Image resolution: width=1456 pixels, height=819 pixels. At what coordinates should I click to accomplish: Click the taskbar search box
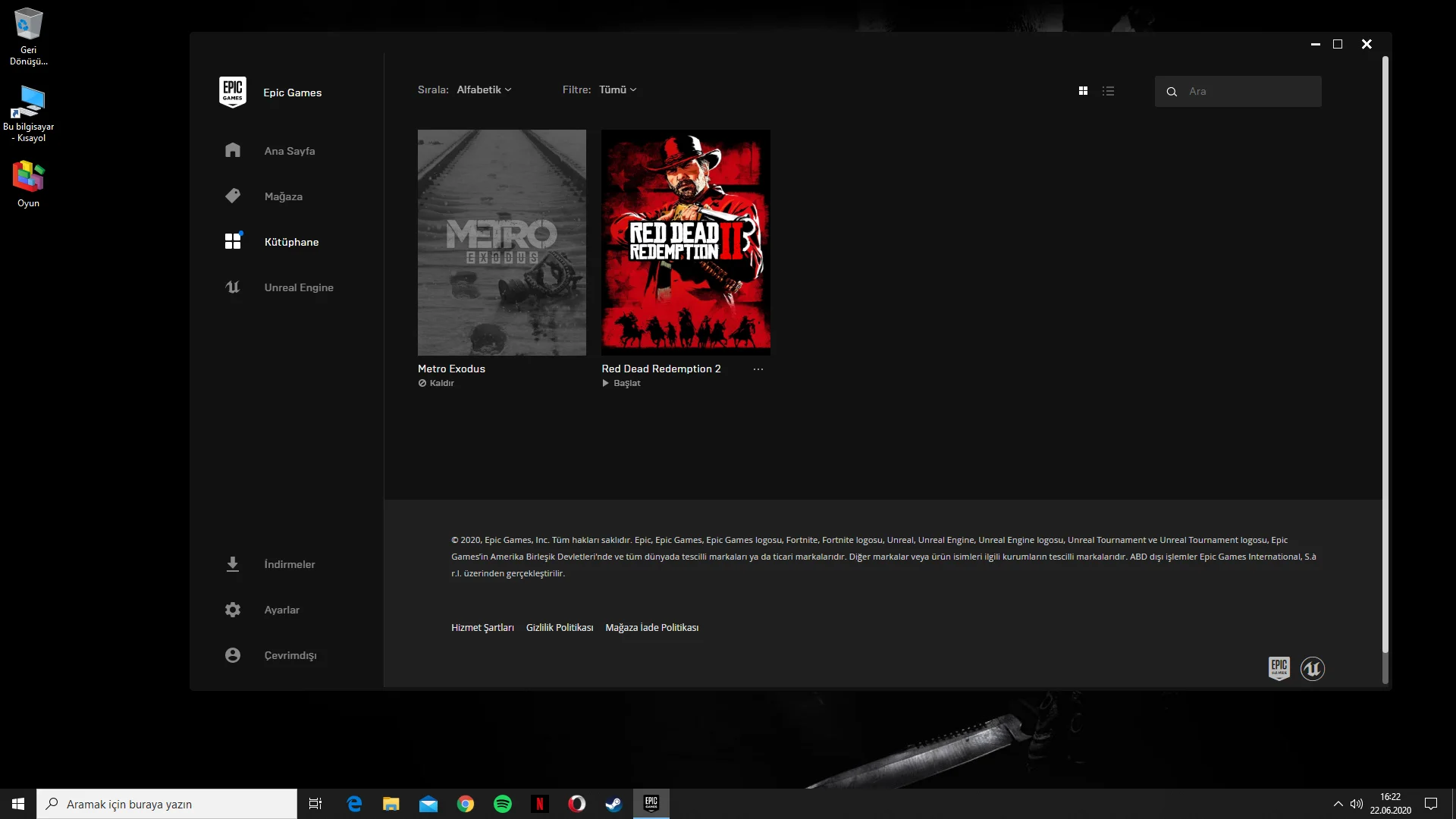[167, 804]
